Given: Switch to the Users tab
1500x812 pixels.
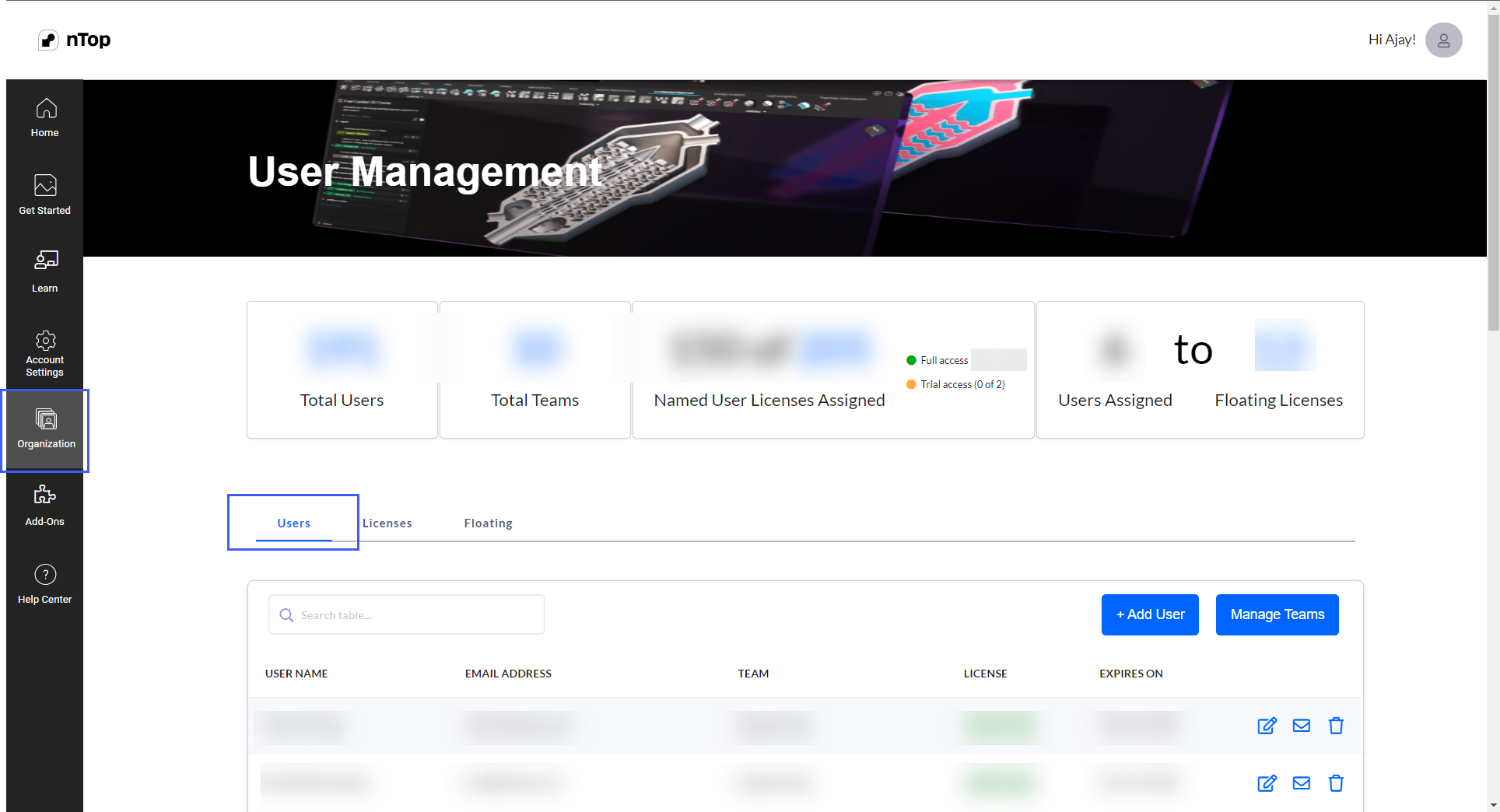Looking at the screenshot, I should [294, 523].
